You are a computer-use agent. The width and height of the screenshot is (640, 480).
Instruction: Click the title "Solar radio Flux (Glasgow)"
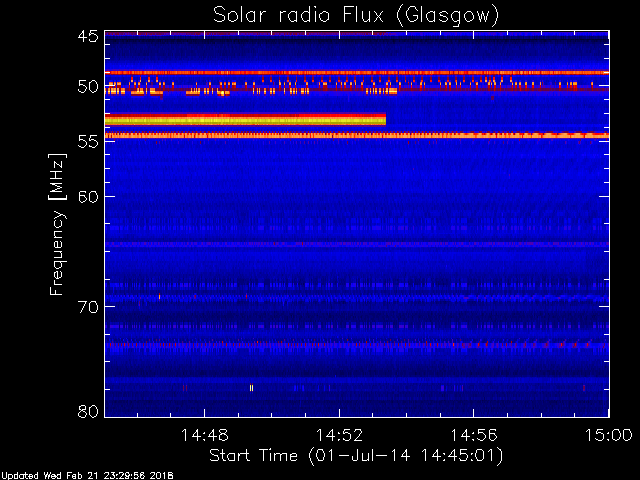pyautogui.click(x=356, y=16)
